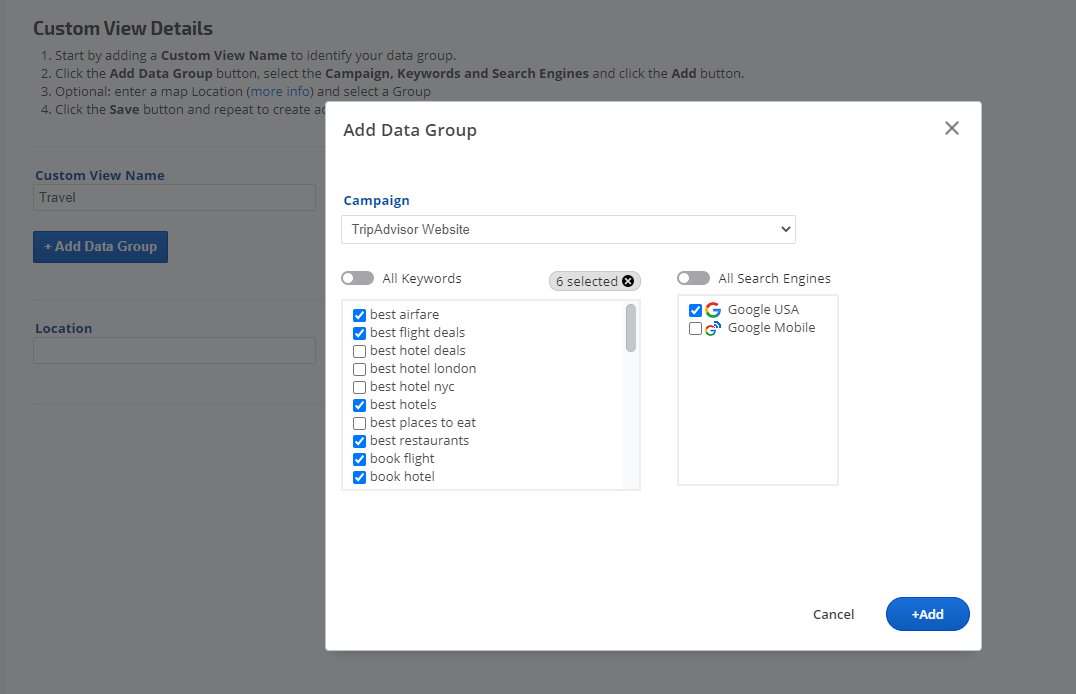Click the keywords list scrollbar
1076x694 pixels.
click(x=631, y=328)
